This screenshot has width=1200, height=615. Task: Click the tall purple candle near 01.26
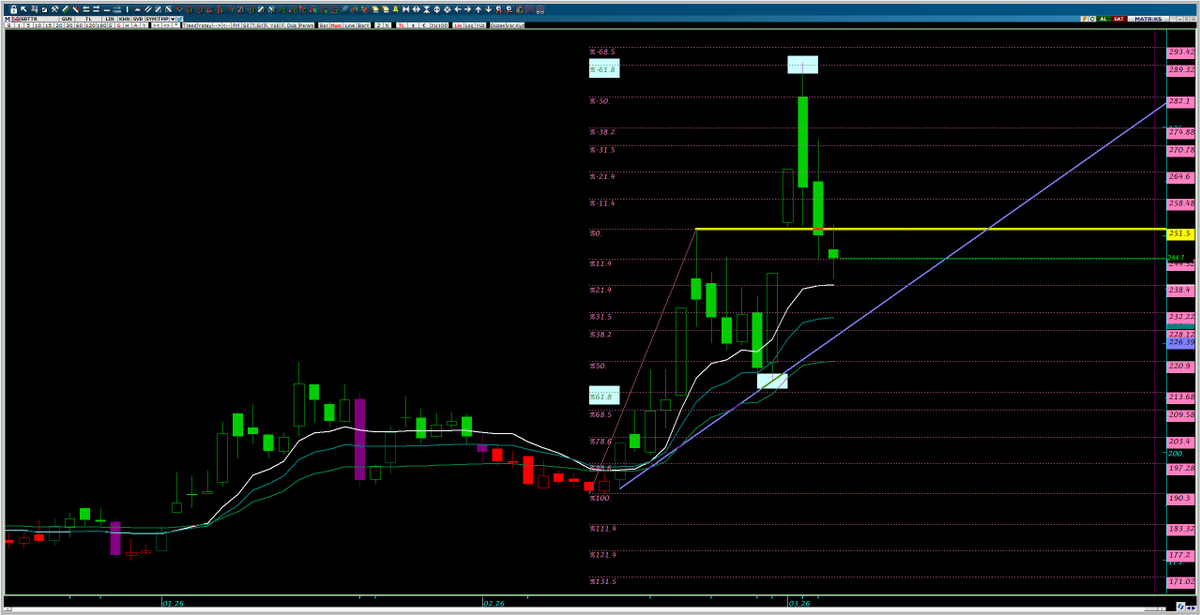[360, 439]
